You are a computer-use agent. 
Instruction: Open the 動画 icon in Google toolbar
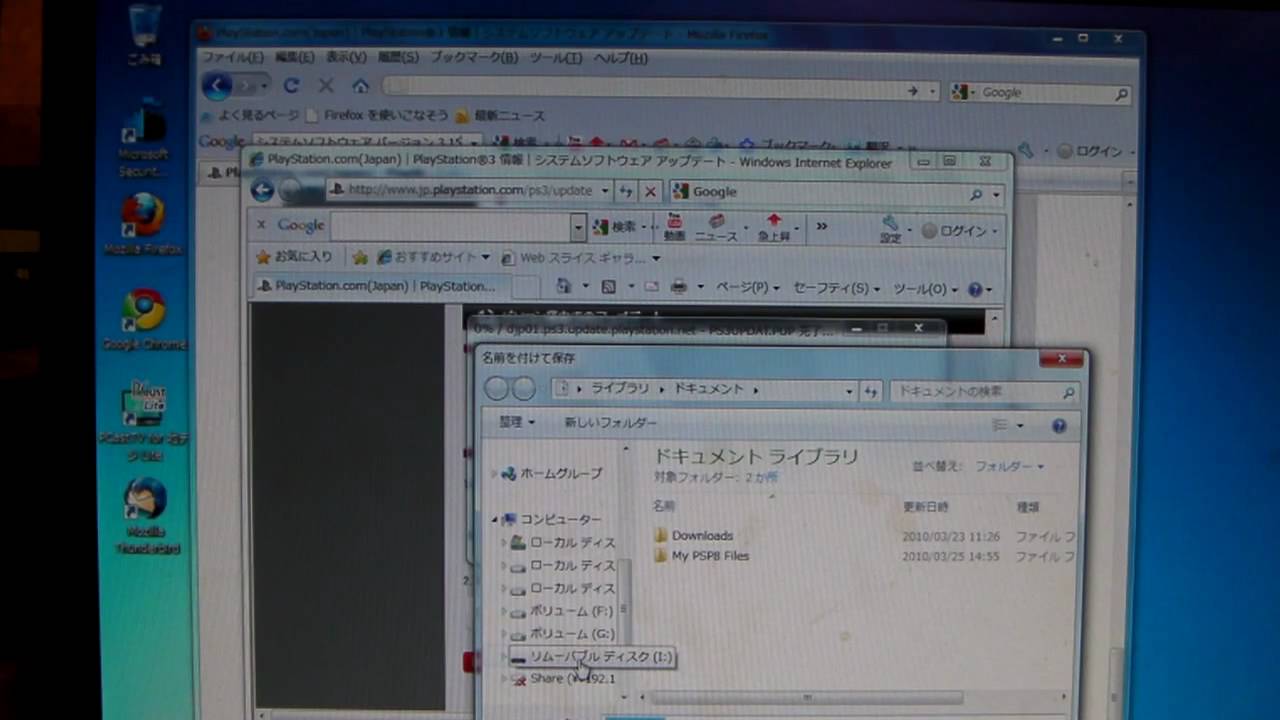[x=674, y=227]
